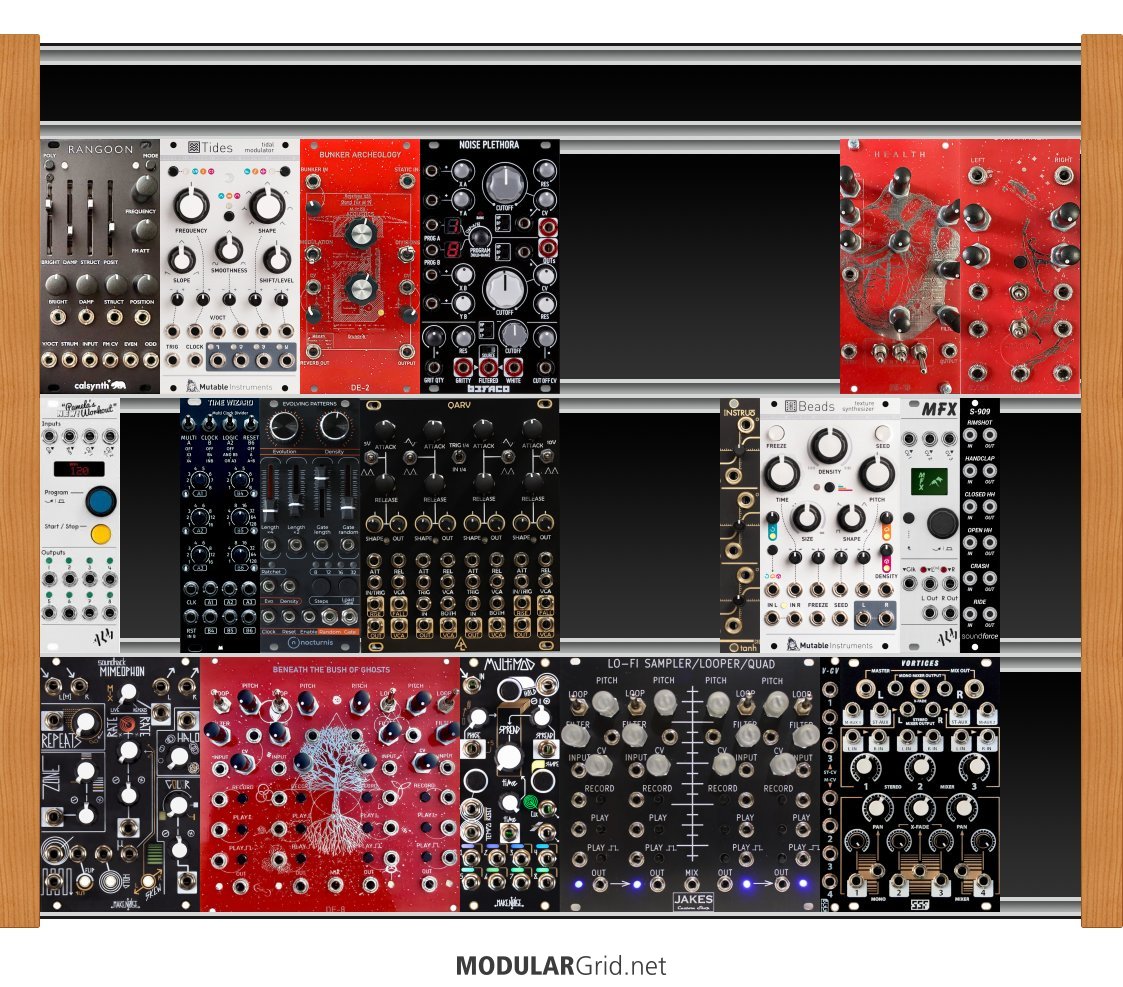
Task: Click the Rangoon POLY button
Action: (49, 165)
